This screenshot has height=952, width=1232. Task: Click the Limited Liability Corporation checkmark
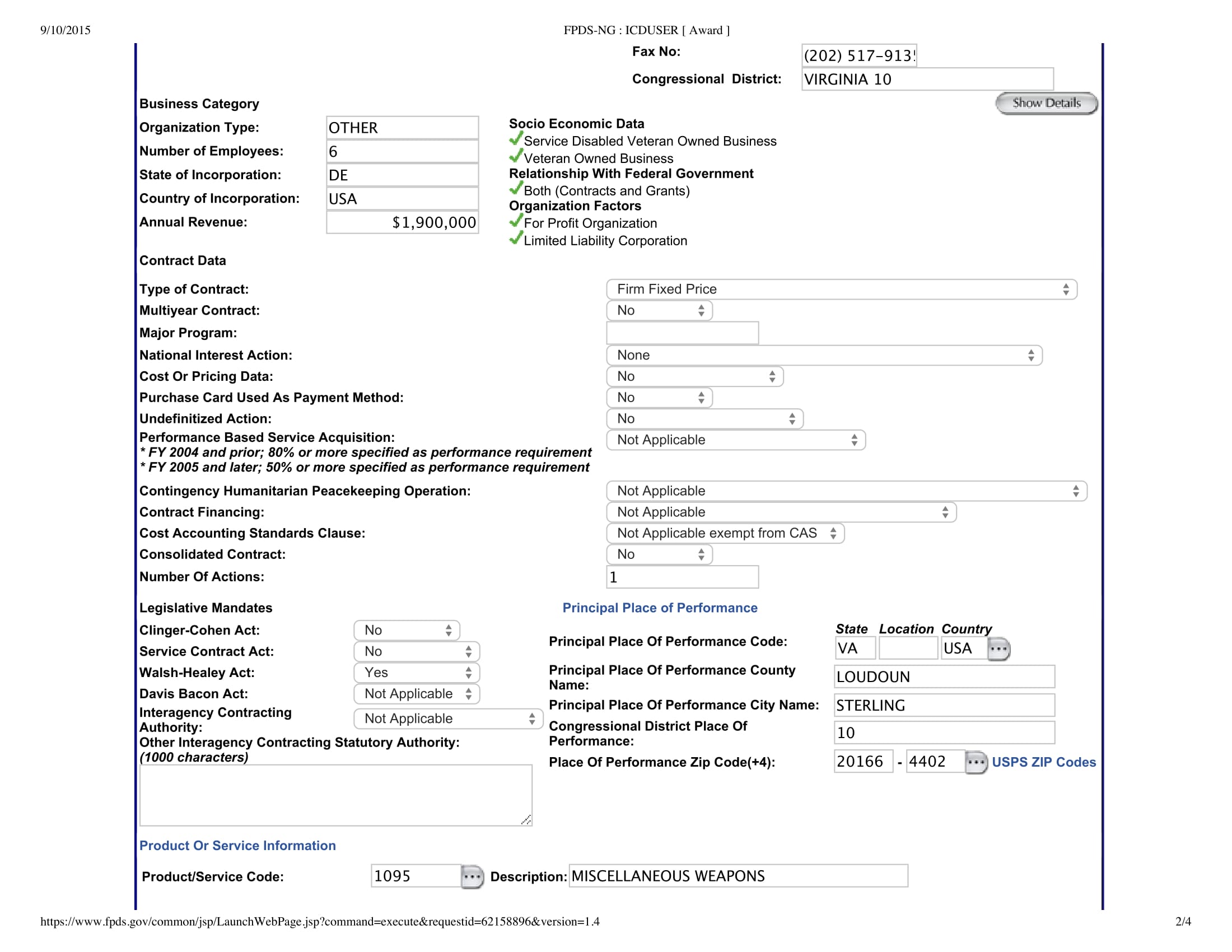click(x=516, y=239)
